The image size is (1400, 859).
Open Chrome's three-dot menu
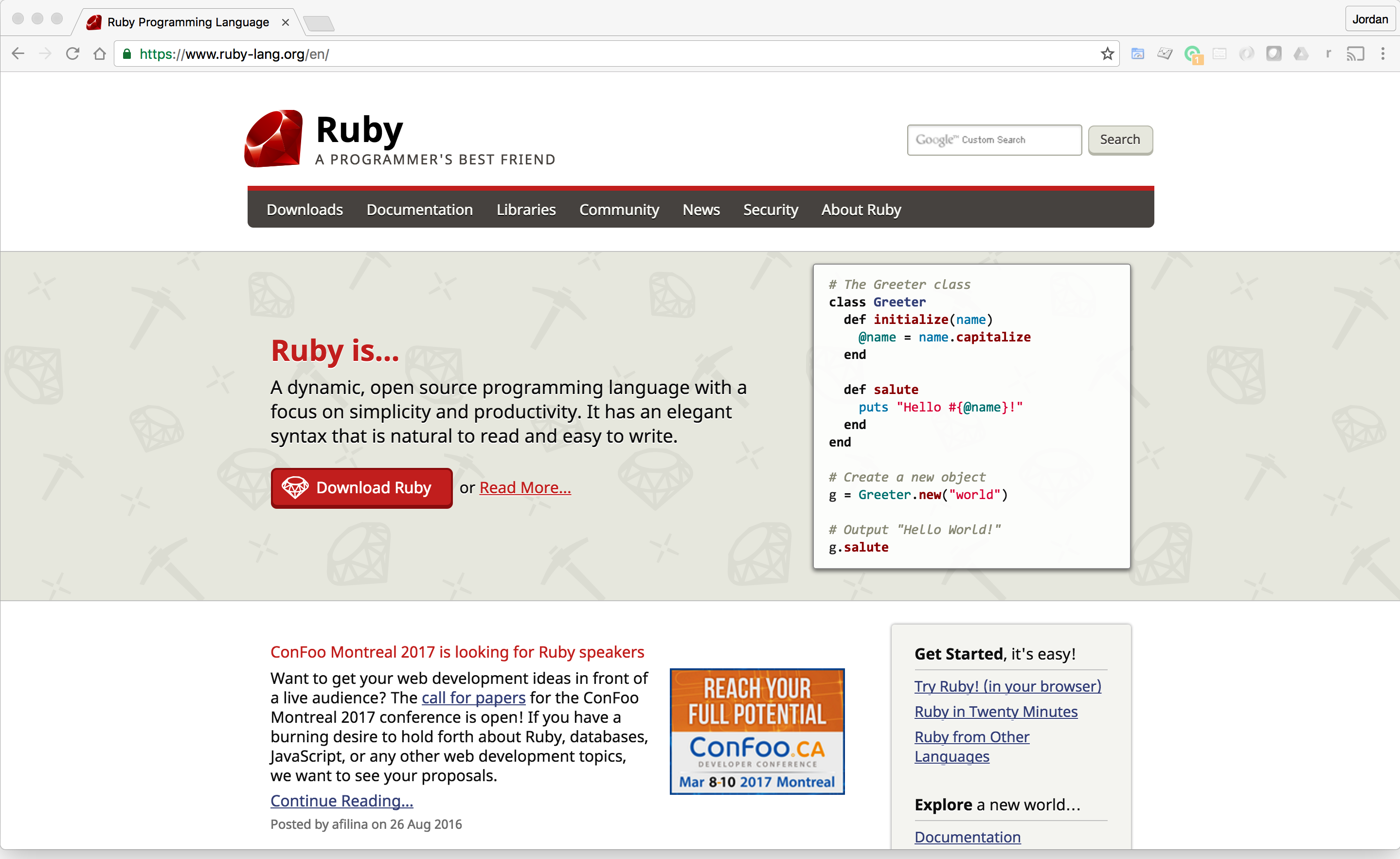pyautogui.click(x=1383, y=54)
